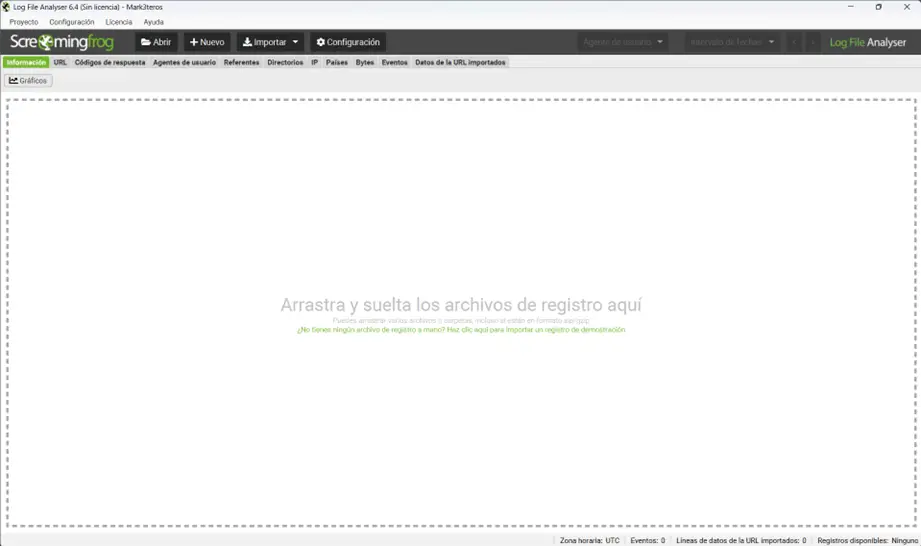Open Datos de la URL importados tab

click(460, 62)
